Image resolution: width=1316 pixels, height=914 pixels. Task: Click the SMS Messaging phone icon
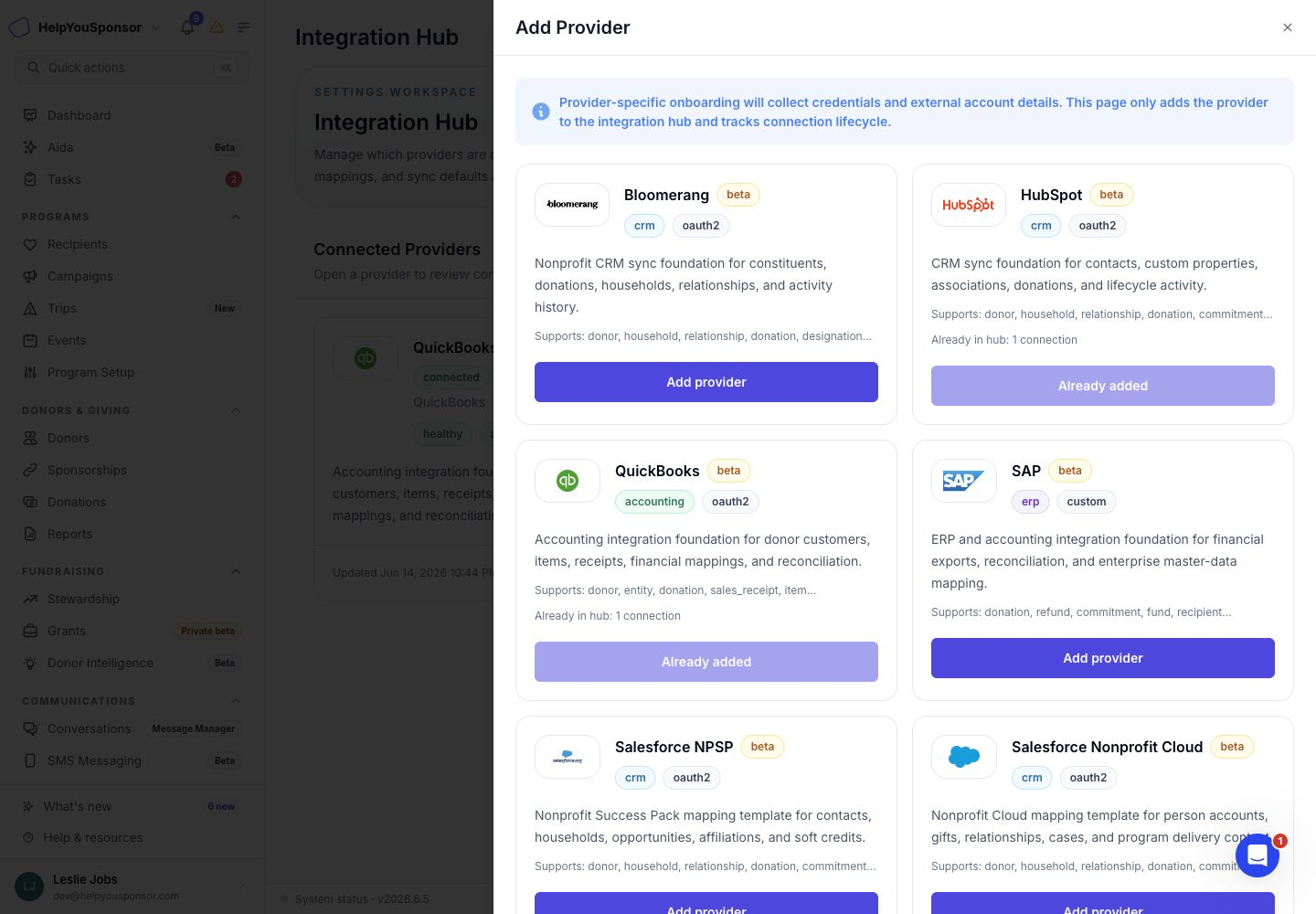tap(30, 760)
